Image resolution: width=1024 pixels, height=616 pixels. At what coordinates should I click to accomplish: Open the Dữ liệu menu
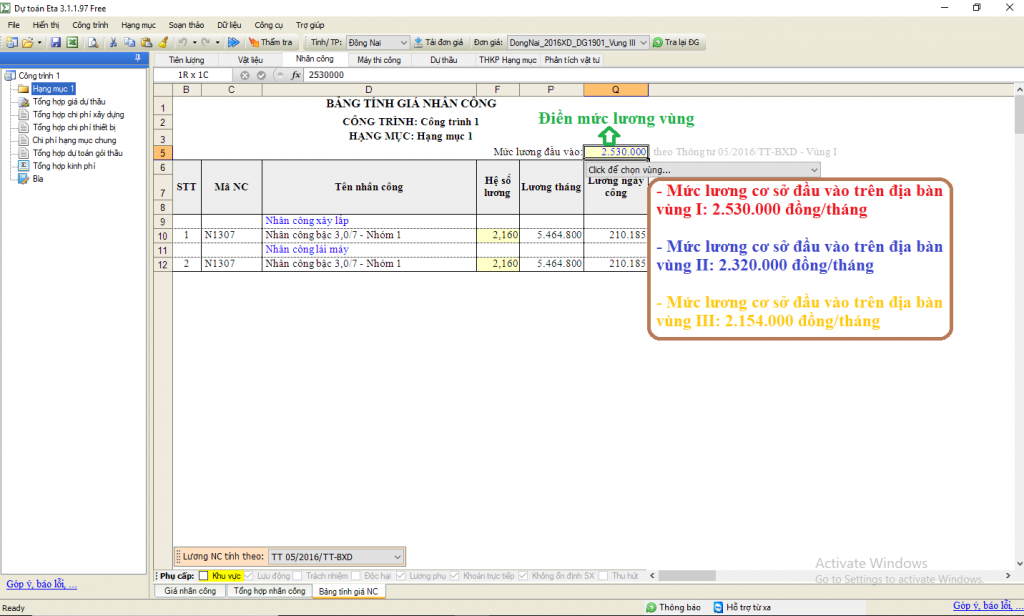(x=229, y=23)
